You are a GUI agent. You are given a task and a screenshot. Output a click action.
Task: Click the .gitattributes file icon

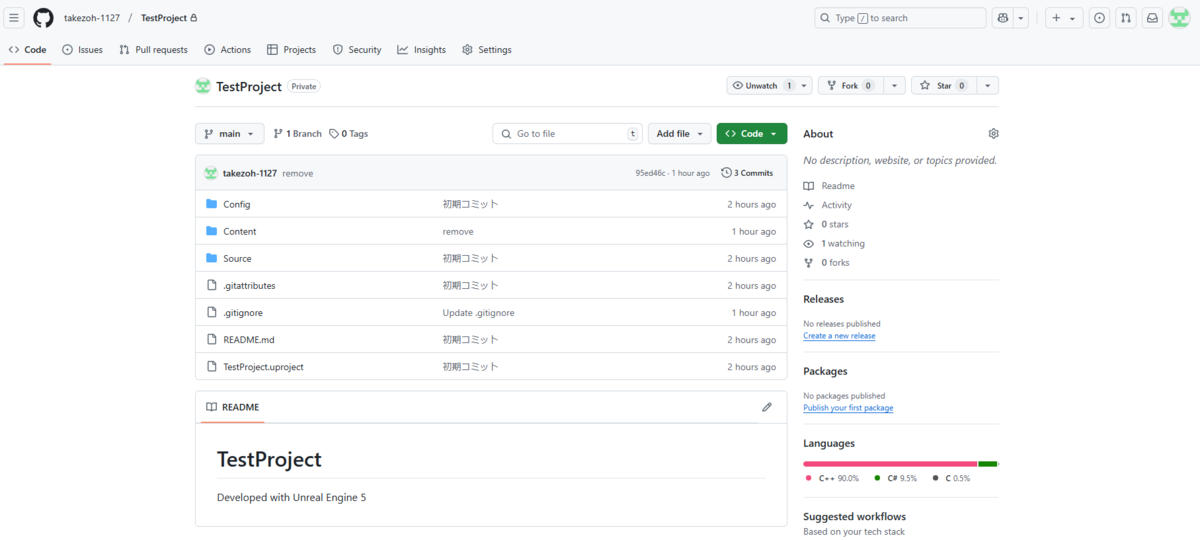pyautogui.click(x=211, y=285)
